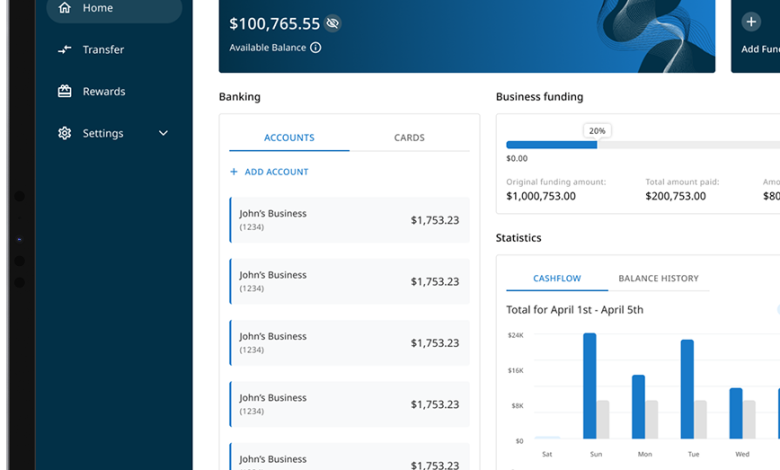Open the Transfer page from sidebar
780x470 pixels.
[x=103, y=49]
